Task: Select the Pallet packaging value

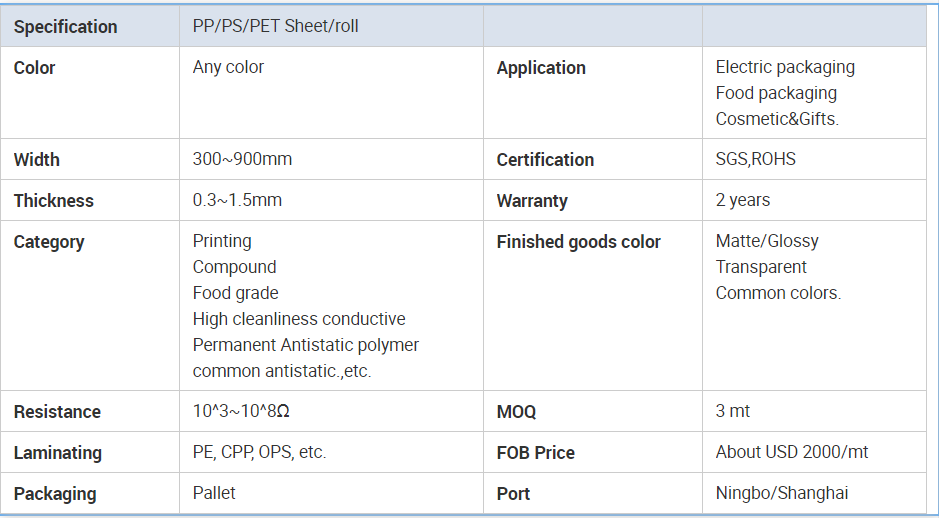Action: (x=214, y=493)
